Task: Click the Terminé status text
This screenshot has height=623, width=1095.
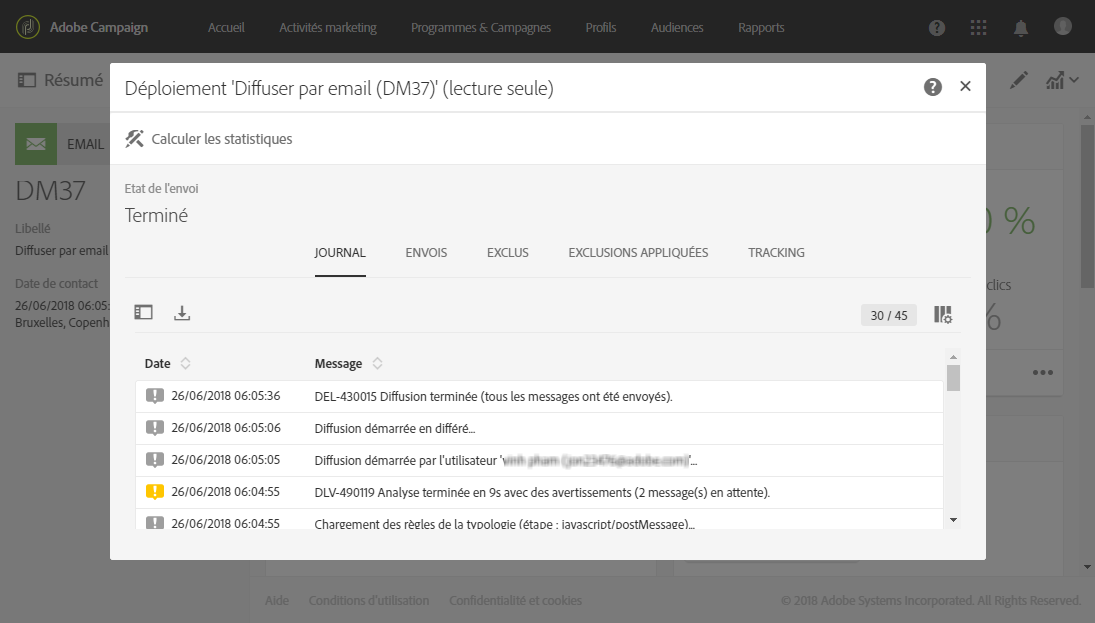Action: 156,215
